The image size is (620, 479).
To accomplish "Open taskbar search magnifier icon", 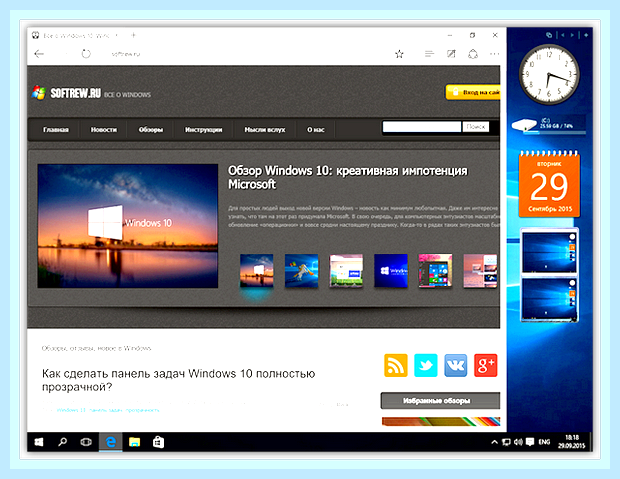I will coord(62,442).
